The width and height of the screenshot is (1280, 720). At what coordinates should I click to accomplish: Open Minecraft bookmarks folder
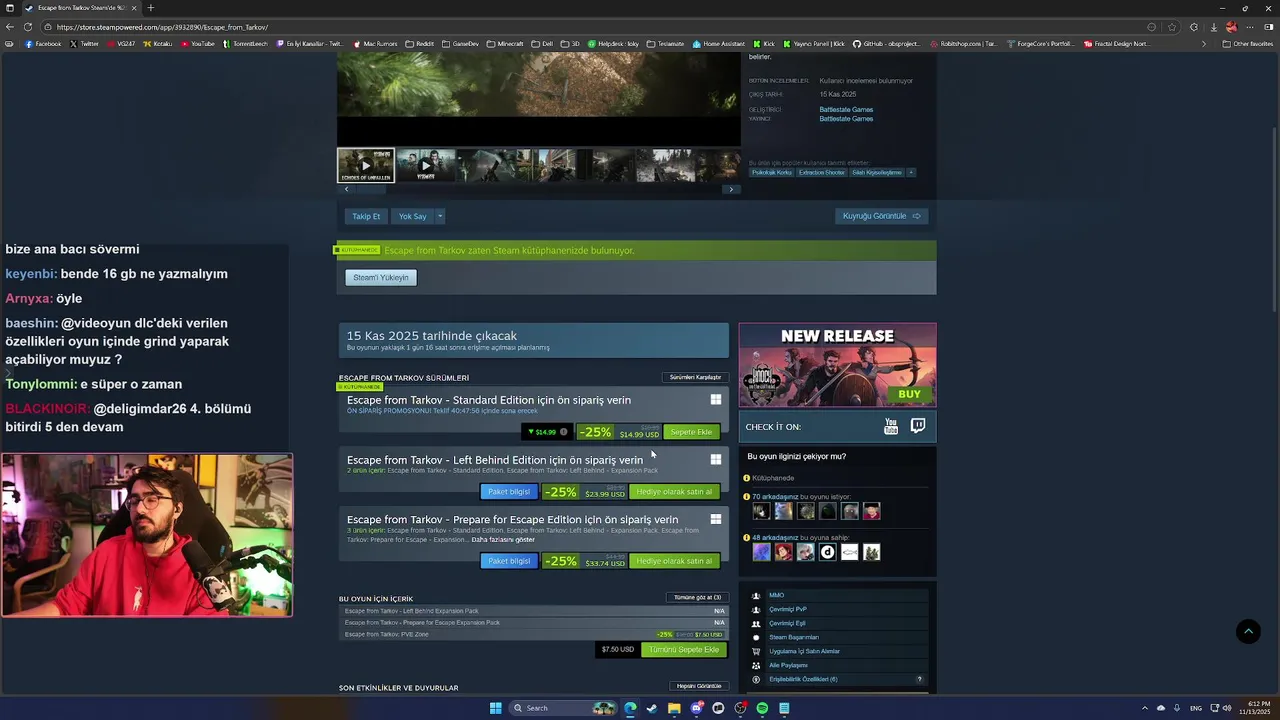coord(505,44)
